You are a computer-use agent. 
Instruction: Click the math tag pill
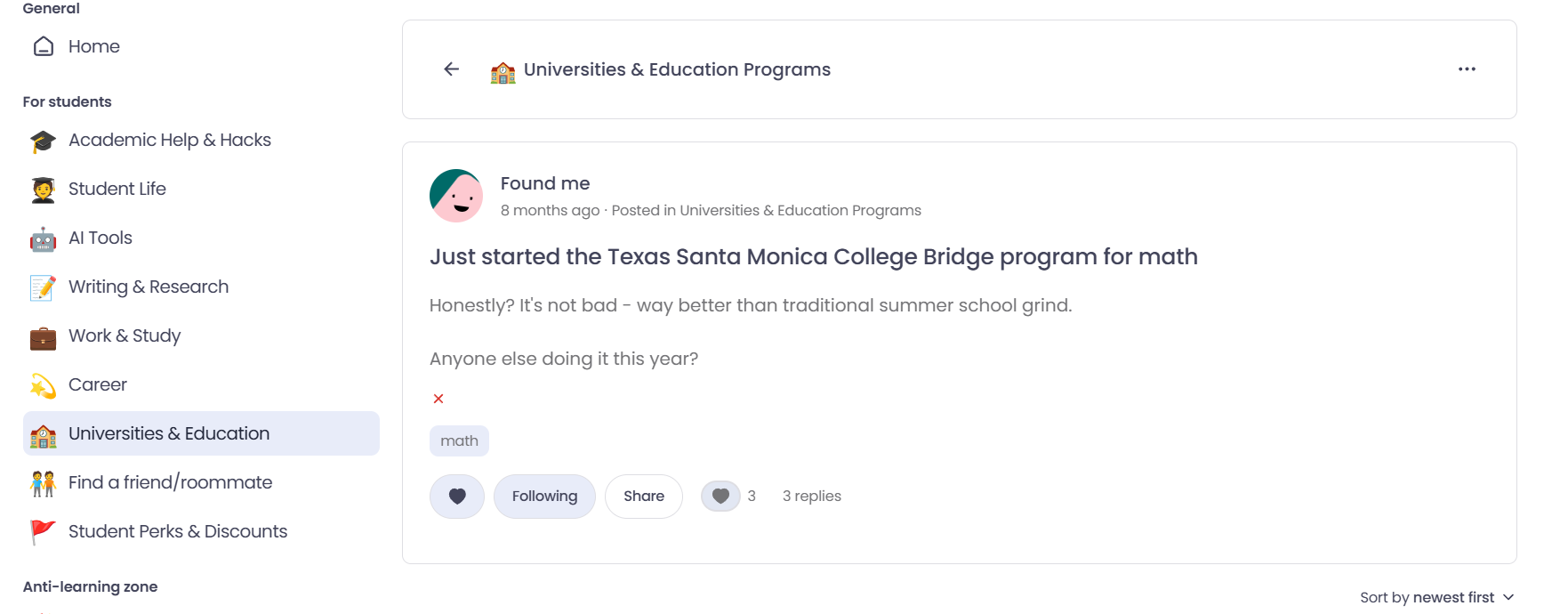(459, 440)
